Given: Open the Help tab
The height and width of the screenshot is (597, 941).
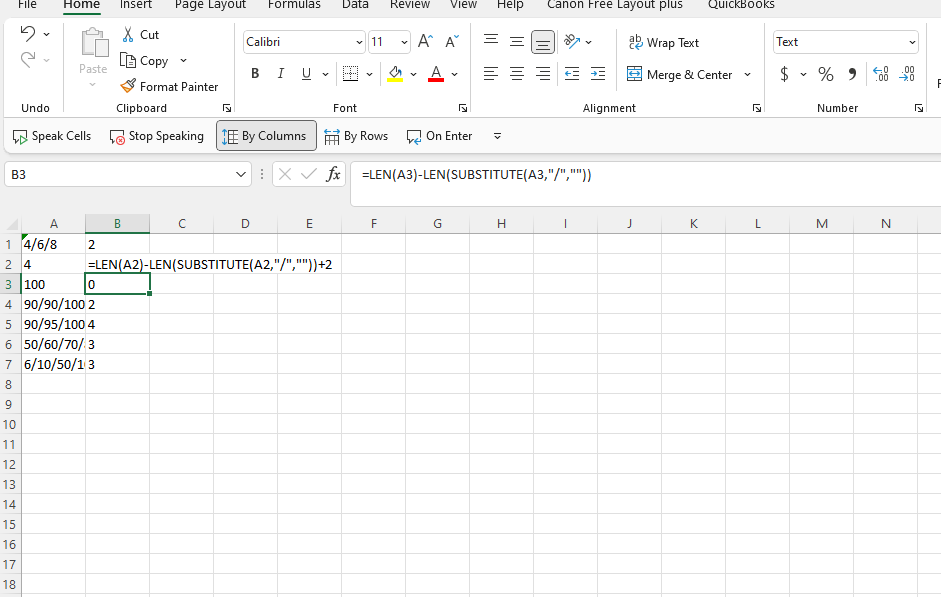Looking at the screenshot, I should coord(510,5).
